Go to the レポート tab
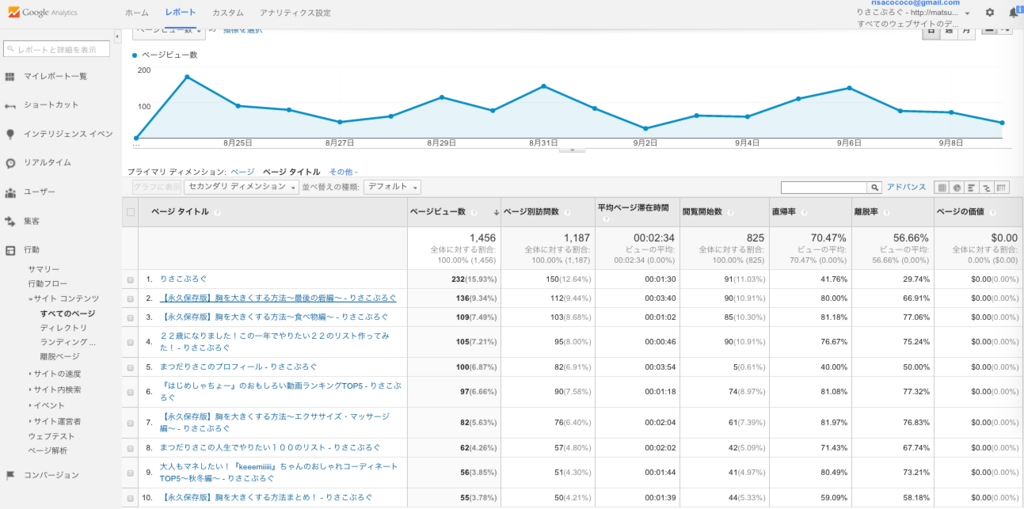Screen dimensions: 1024x509 [x=180, y=12]
